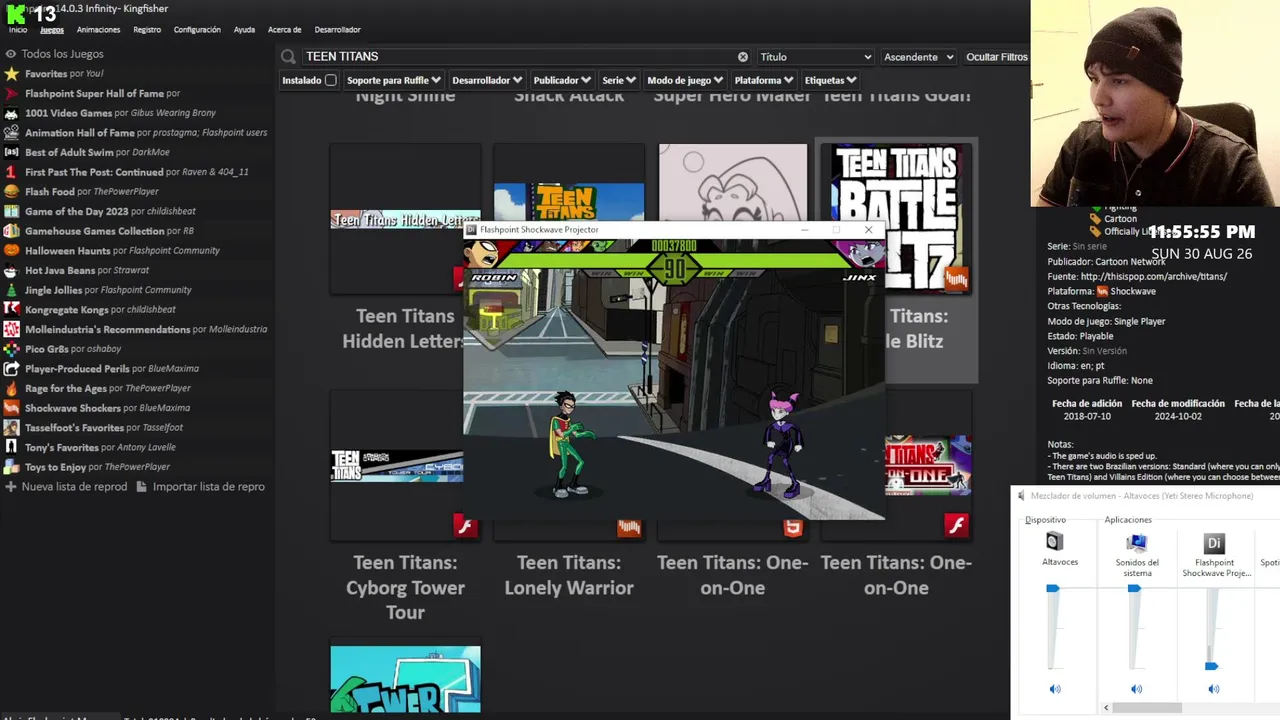
Task: Switch to the Juegos tab
Action: click(52, 30)
